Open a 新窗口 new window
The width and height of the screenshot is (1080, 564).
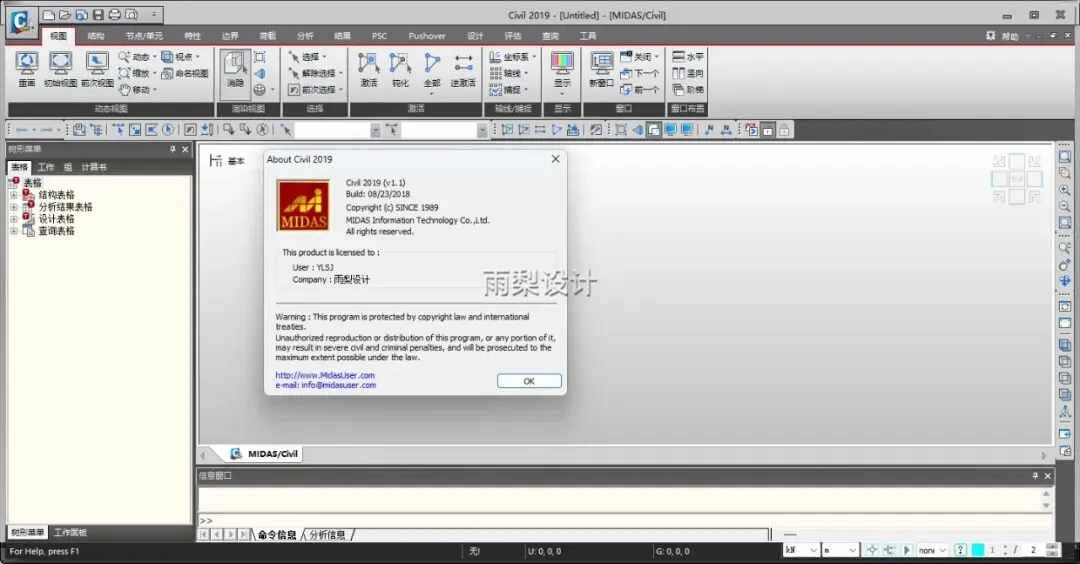(601, 69)
